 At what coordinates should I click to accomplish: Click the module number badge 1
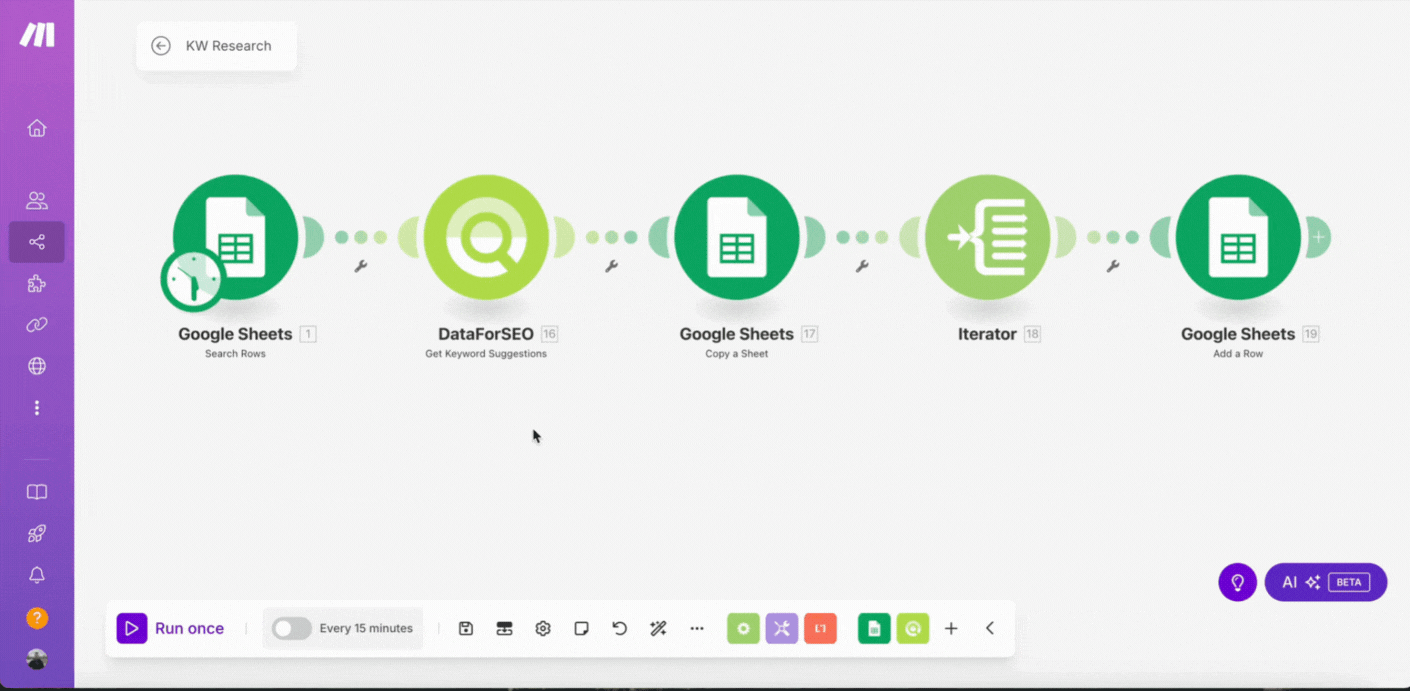pyautogui.click(x=308, y=334)
